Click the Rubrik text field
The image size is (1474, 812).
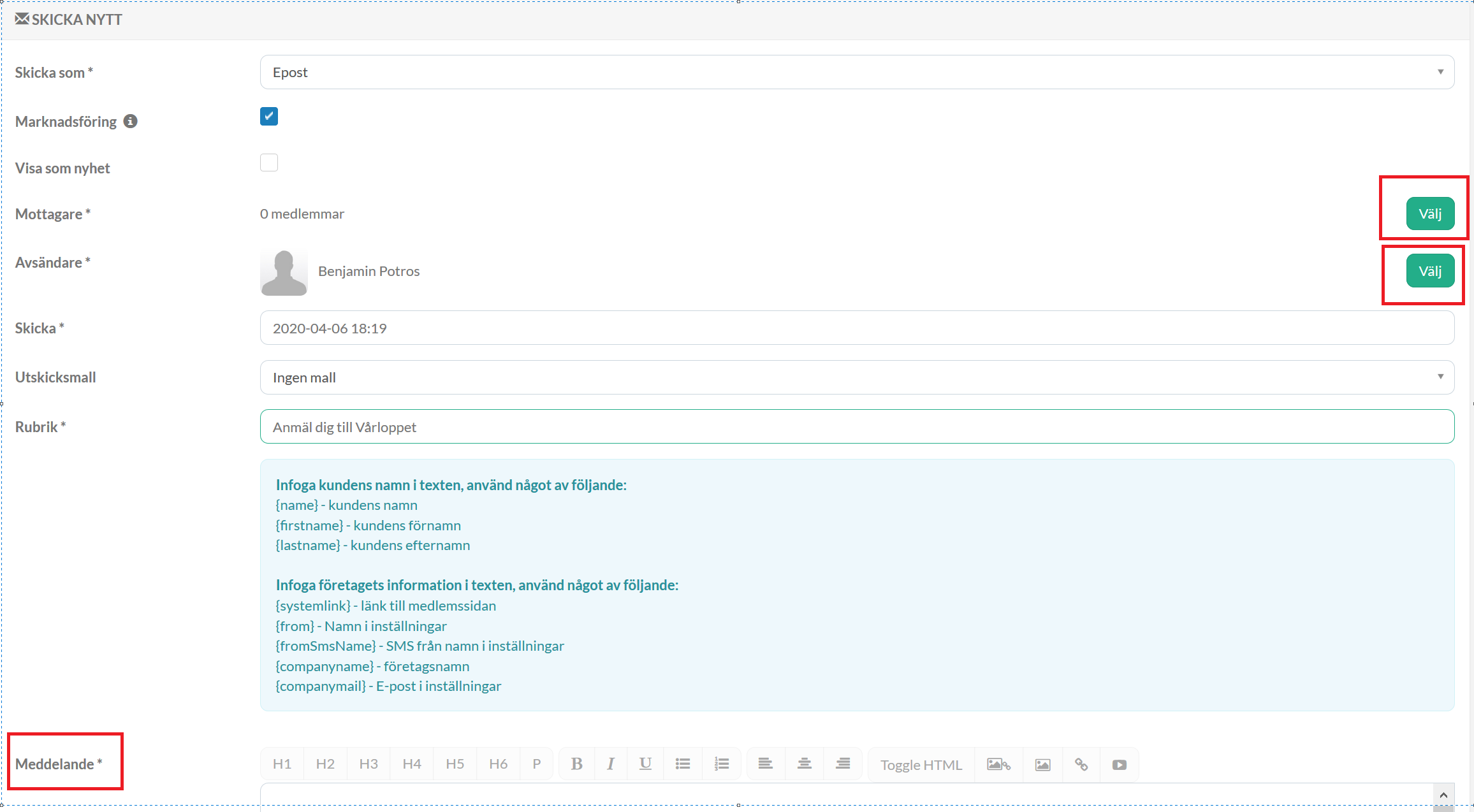(857, 426)
